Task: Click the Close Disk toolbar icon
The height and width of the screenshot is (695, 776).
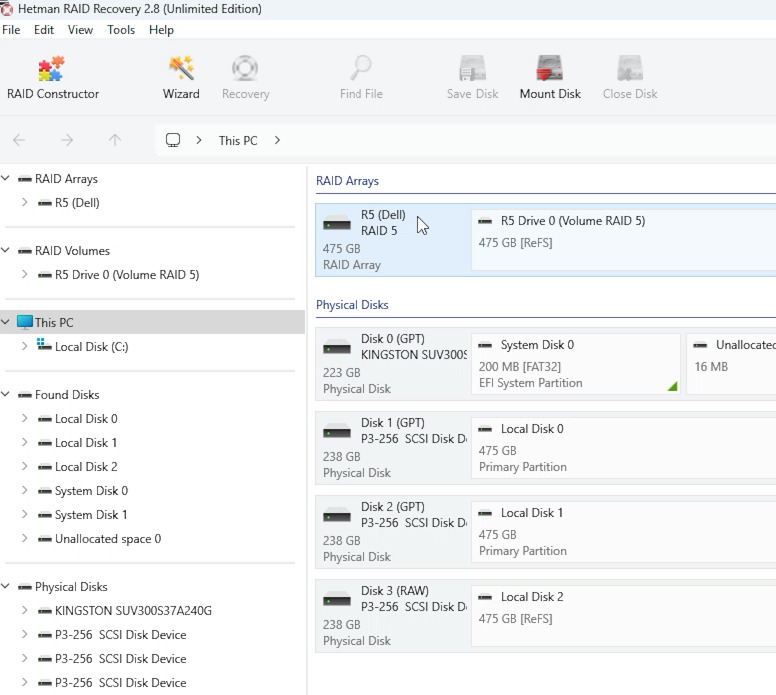Action: (630, 68)
